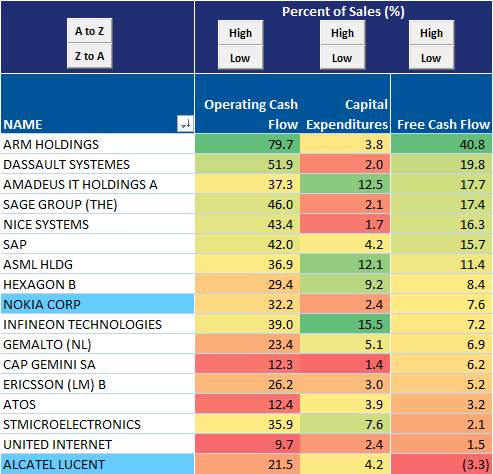Select Atos operating cash flow 12.4
The height and width of the screenshot is (474, 493).
[x=247, y=404]
